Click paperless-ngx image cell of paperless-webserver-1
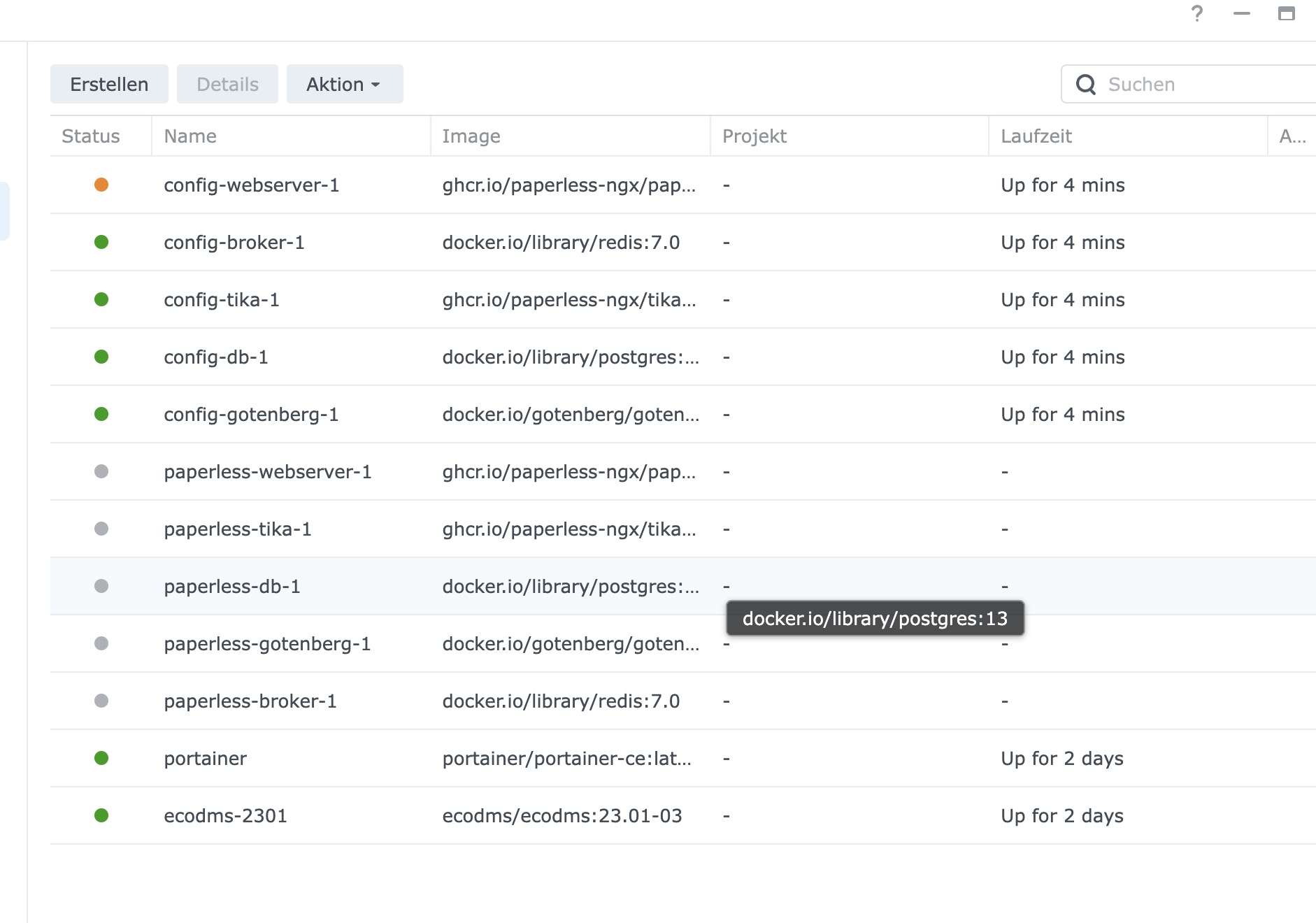 pyautogui.click(x=569, y=472)
